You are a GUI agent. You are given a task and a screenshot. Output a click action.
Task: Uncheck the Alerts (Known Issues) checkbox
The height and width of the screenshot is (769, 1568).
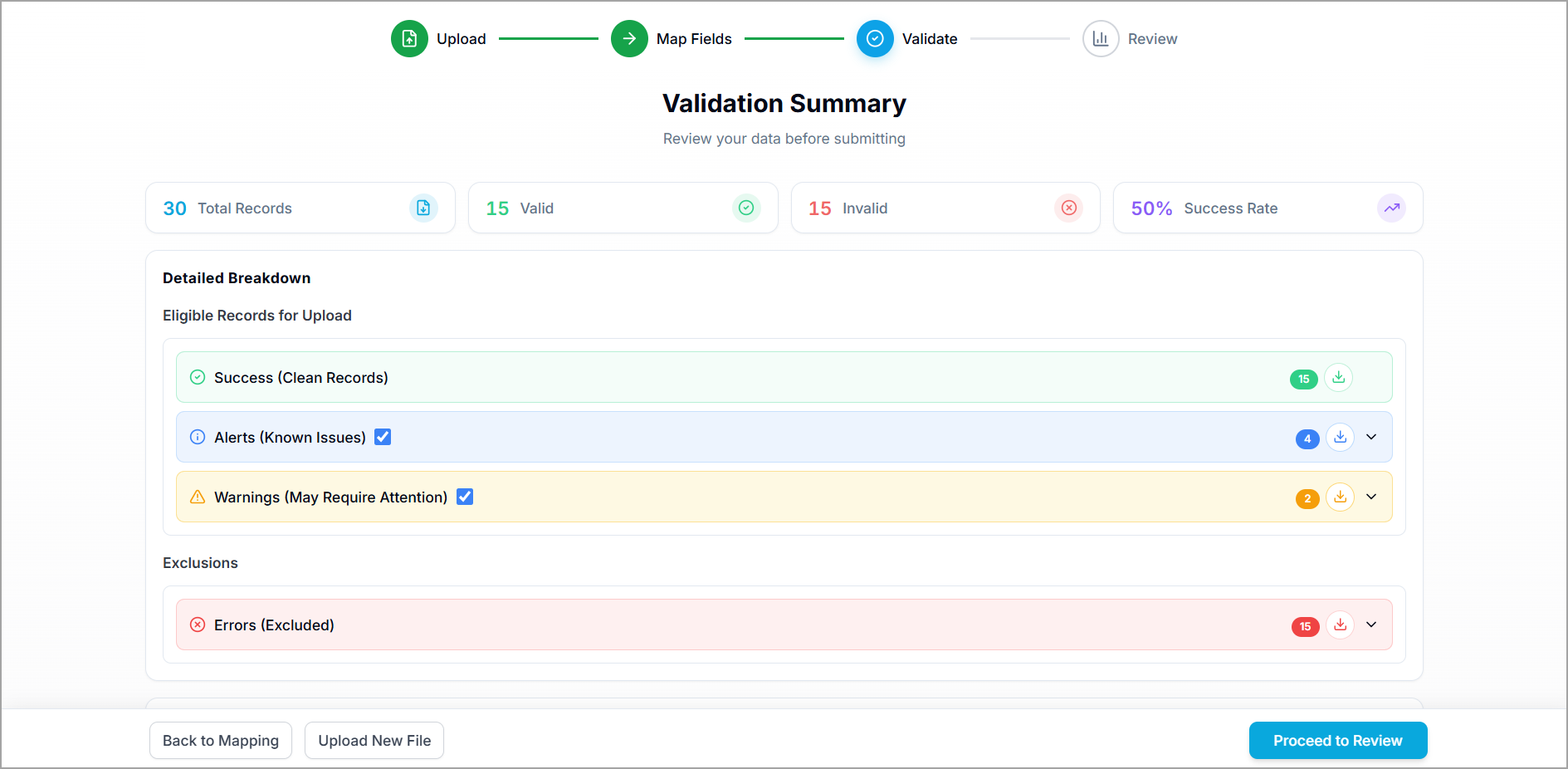click(383, 437)
